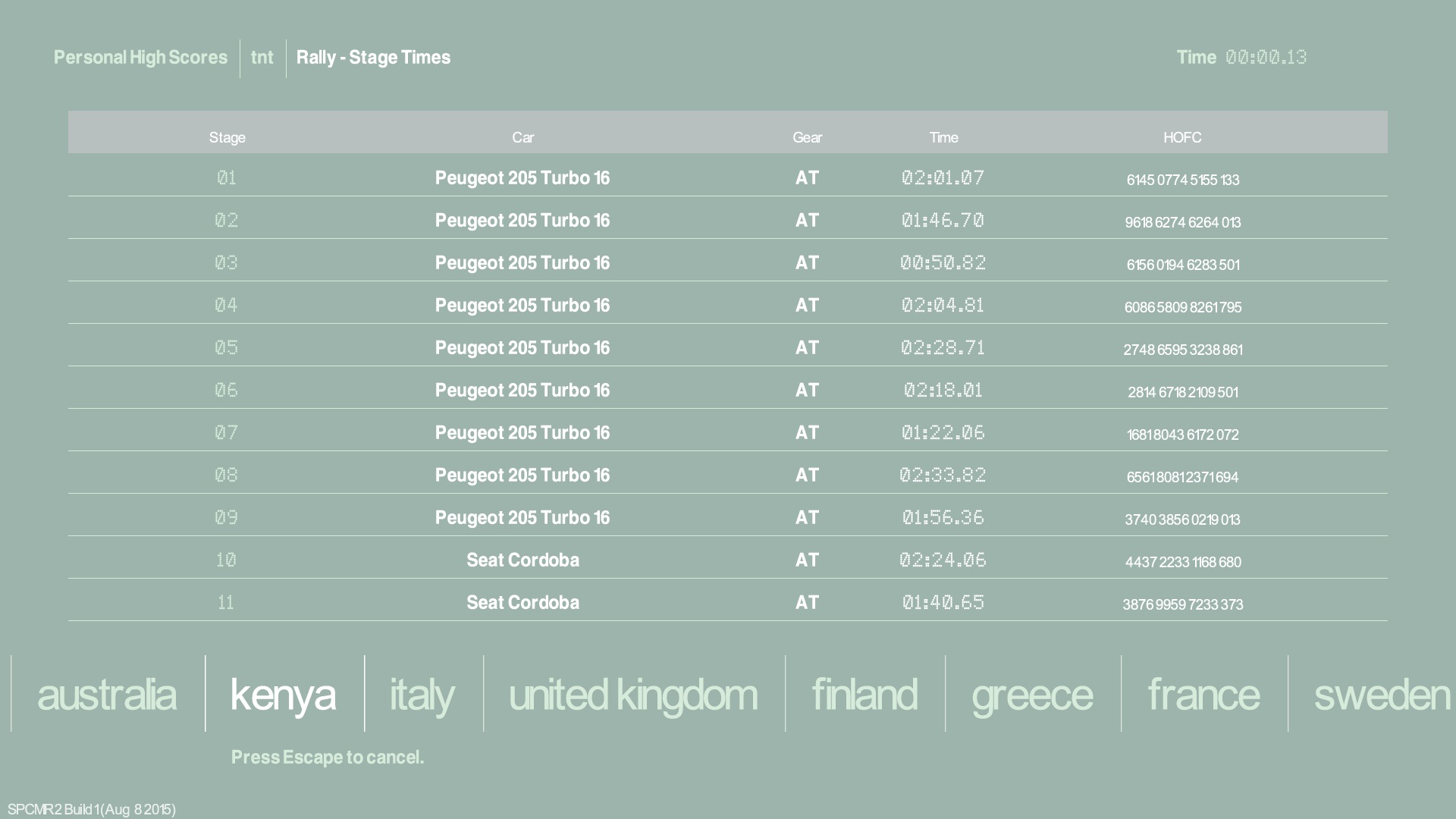Click the tnt player name
Viewport: 1456px width, 819px height.
[x=262, y=58]
